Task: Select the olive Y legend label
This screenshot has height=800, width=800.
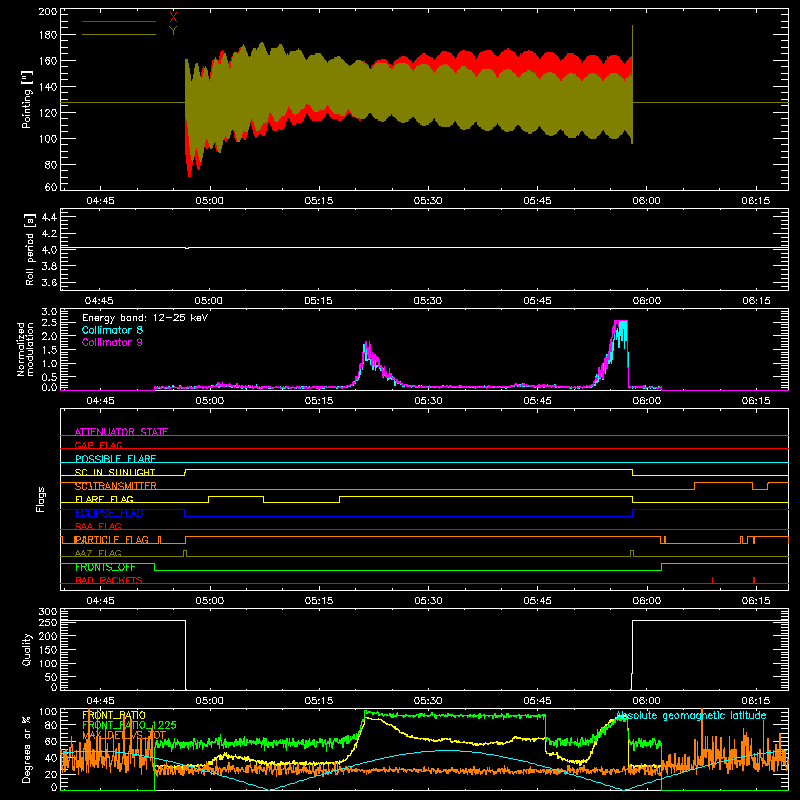Action: click(173, 31)
